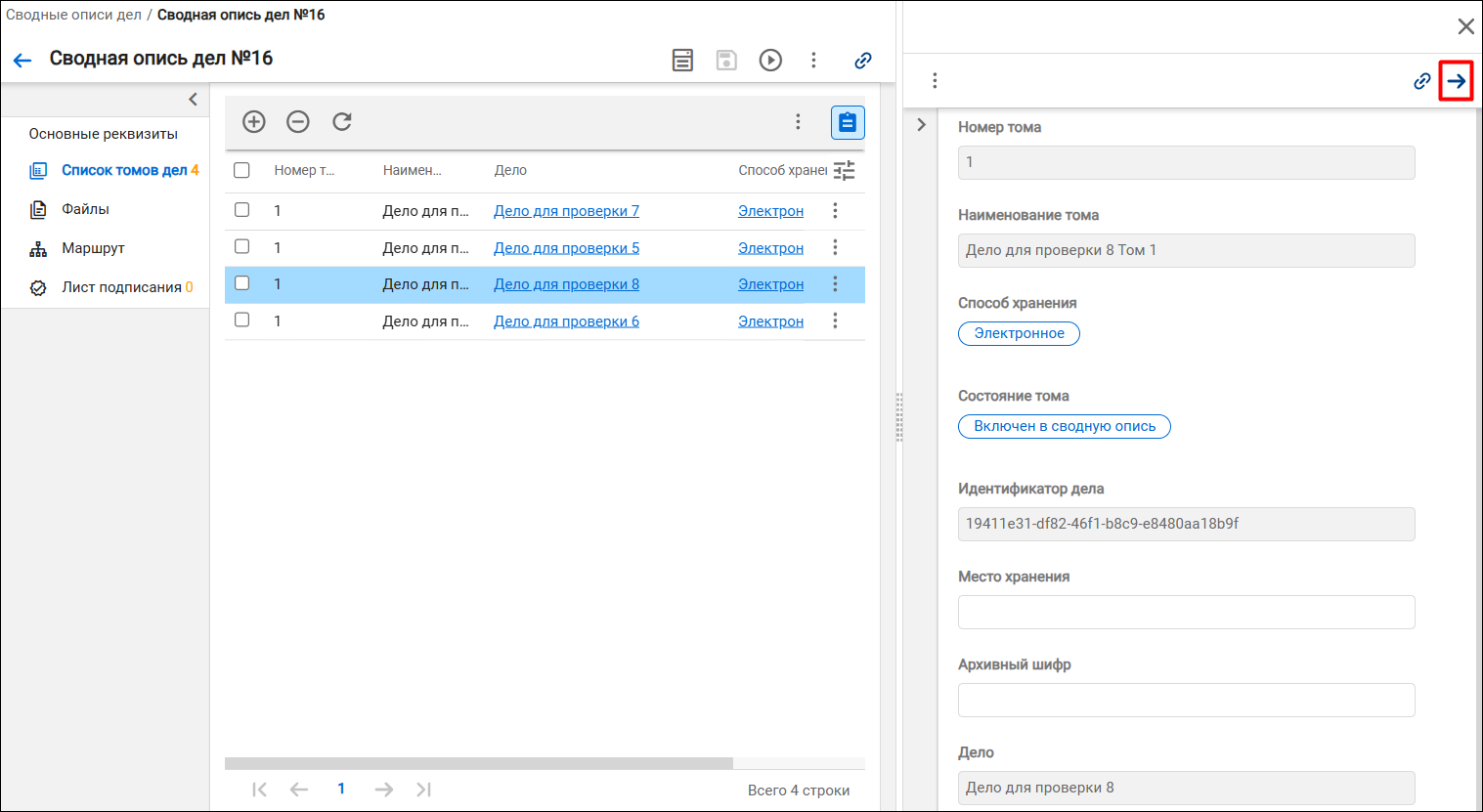Open the card view icon in header
This screenshot has width=1483, height=812.
point(682,61)
